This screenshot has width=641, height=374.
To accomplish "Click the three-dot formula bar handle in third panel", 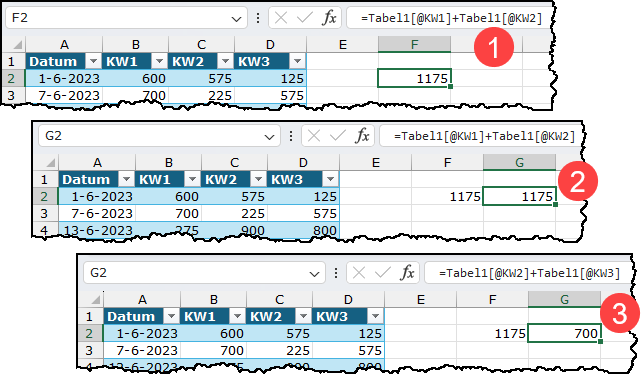I will pyautogui.click(x=336, y=273).
